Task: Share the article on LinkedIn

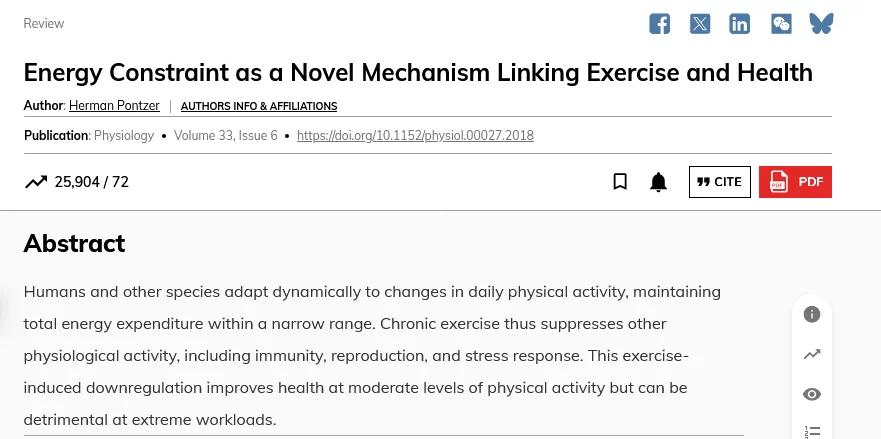Action: (739, 24)
